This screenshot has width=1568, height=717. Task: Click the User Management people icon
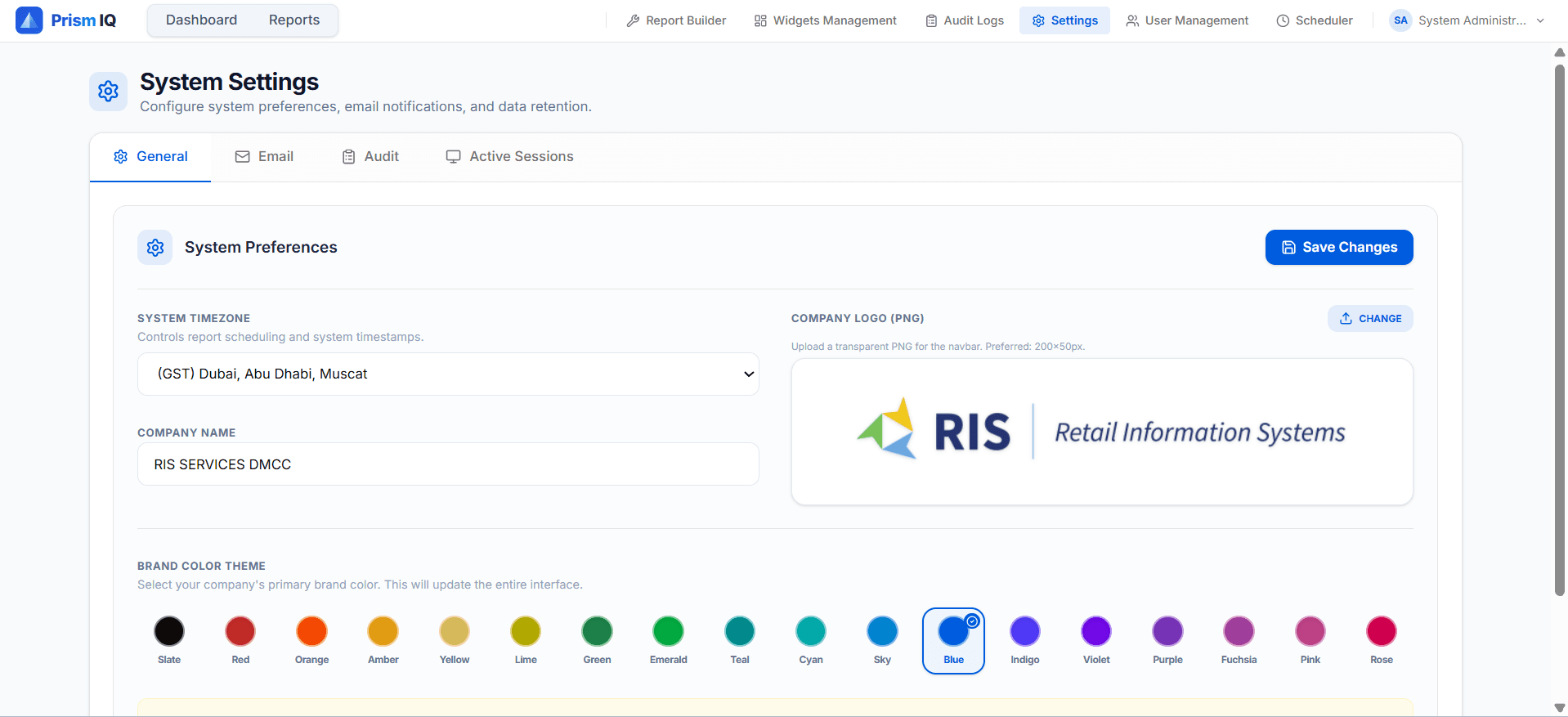click(x=1132, y=20)
